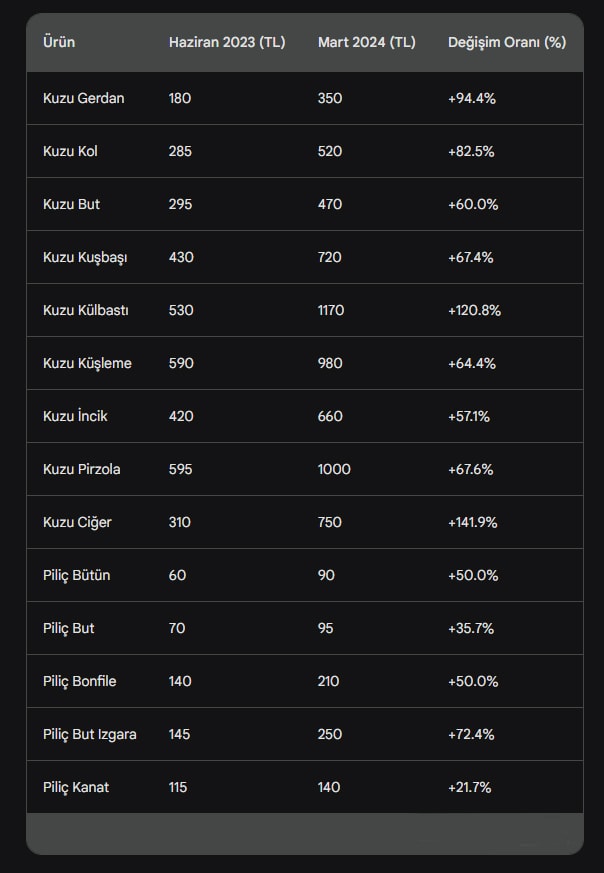Click the +35.7% value for Piliç But
The width and height of the screenshot is (604, 873).
coord(471,629)
